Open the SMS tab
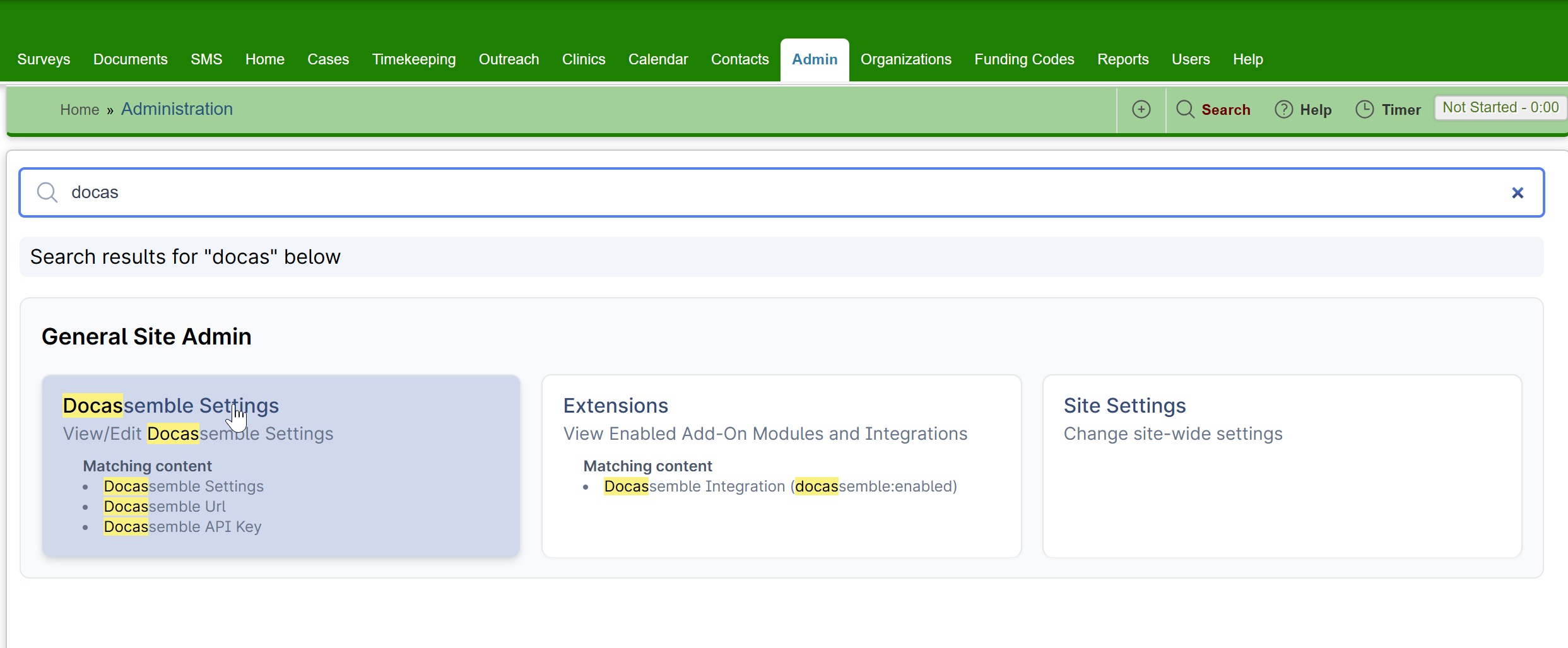The width and height of the screenshot is (1568, 648). (x=206, y=59)
